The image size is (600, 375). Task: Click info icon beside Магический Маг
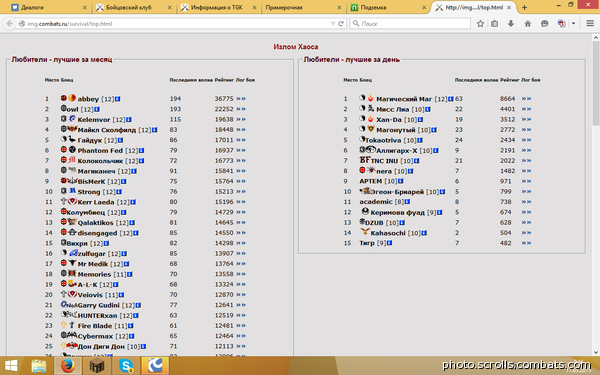[451, 99]
